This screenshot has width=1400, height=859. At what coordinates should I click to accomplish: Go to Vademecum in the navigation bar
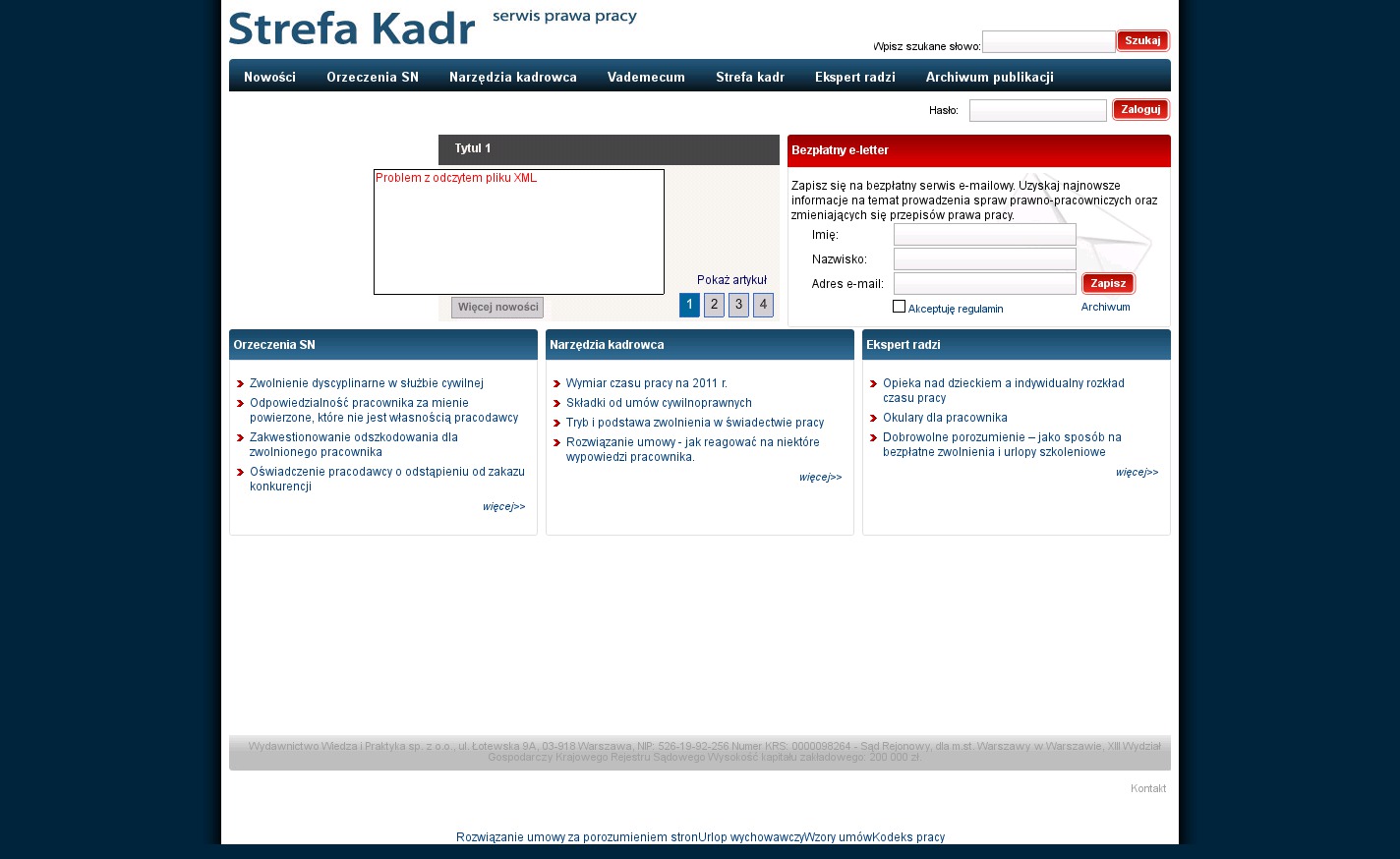[646, 77]
